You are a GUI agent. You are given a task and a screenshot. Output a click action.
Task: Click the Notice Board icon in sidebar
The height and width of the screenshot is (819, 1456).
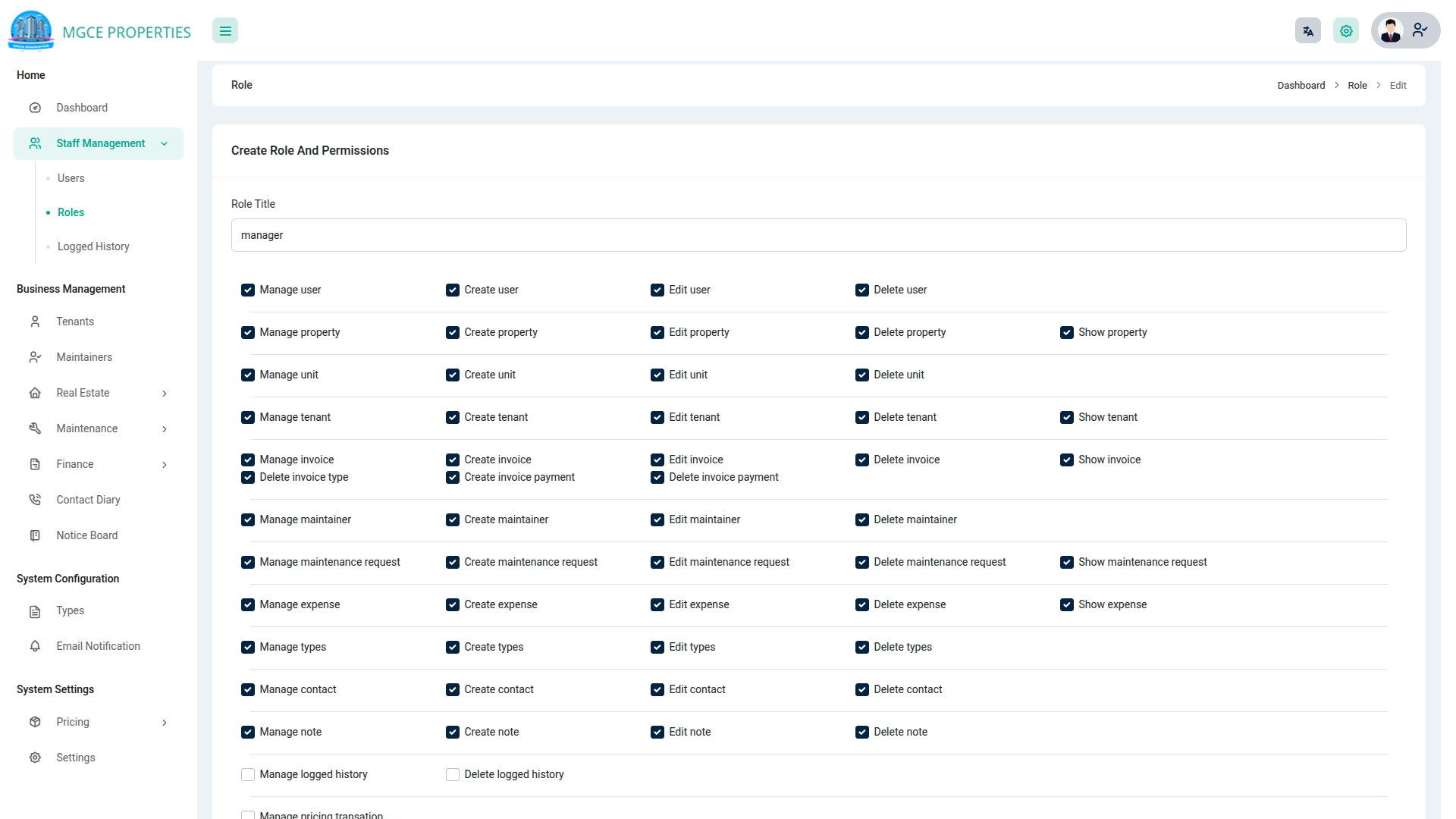(35, 535)
